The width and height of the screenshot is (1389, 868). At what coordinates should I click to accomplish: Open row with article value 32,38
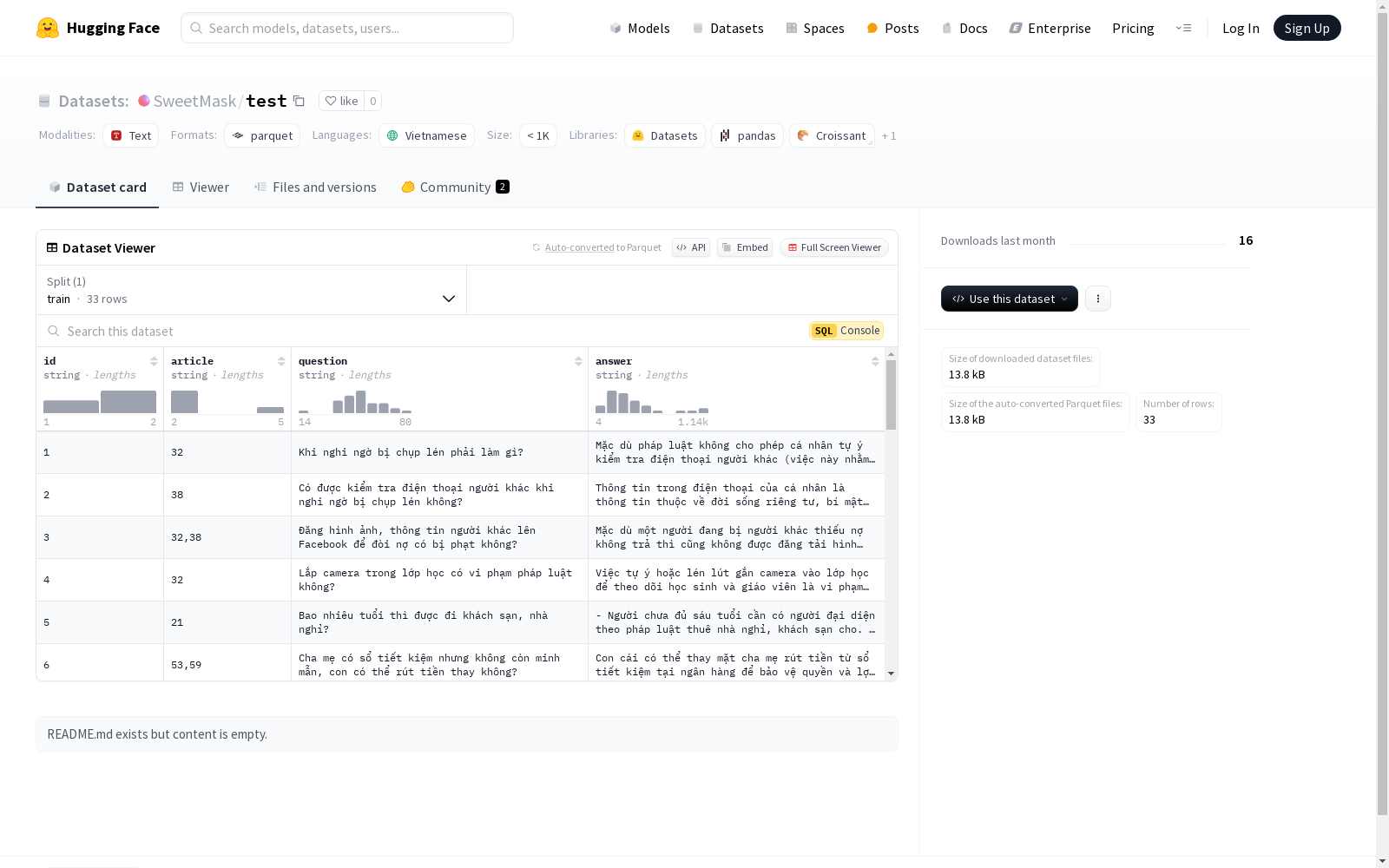tap(460, 537)
